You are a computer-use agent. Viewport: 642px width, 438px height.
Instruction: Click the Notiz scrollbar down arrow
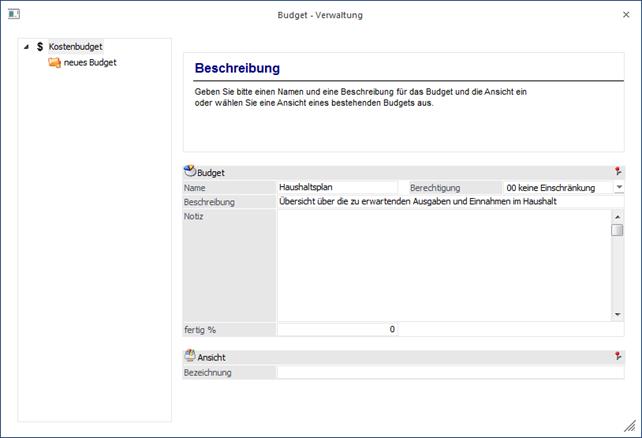pos(618,315)
